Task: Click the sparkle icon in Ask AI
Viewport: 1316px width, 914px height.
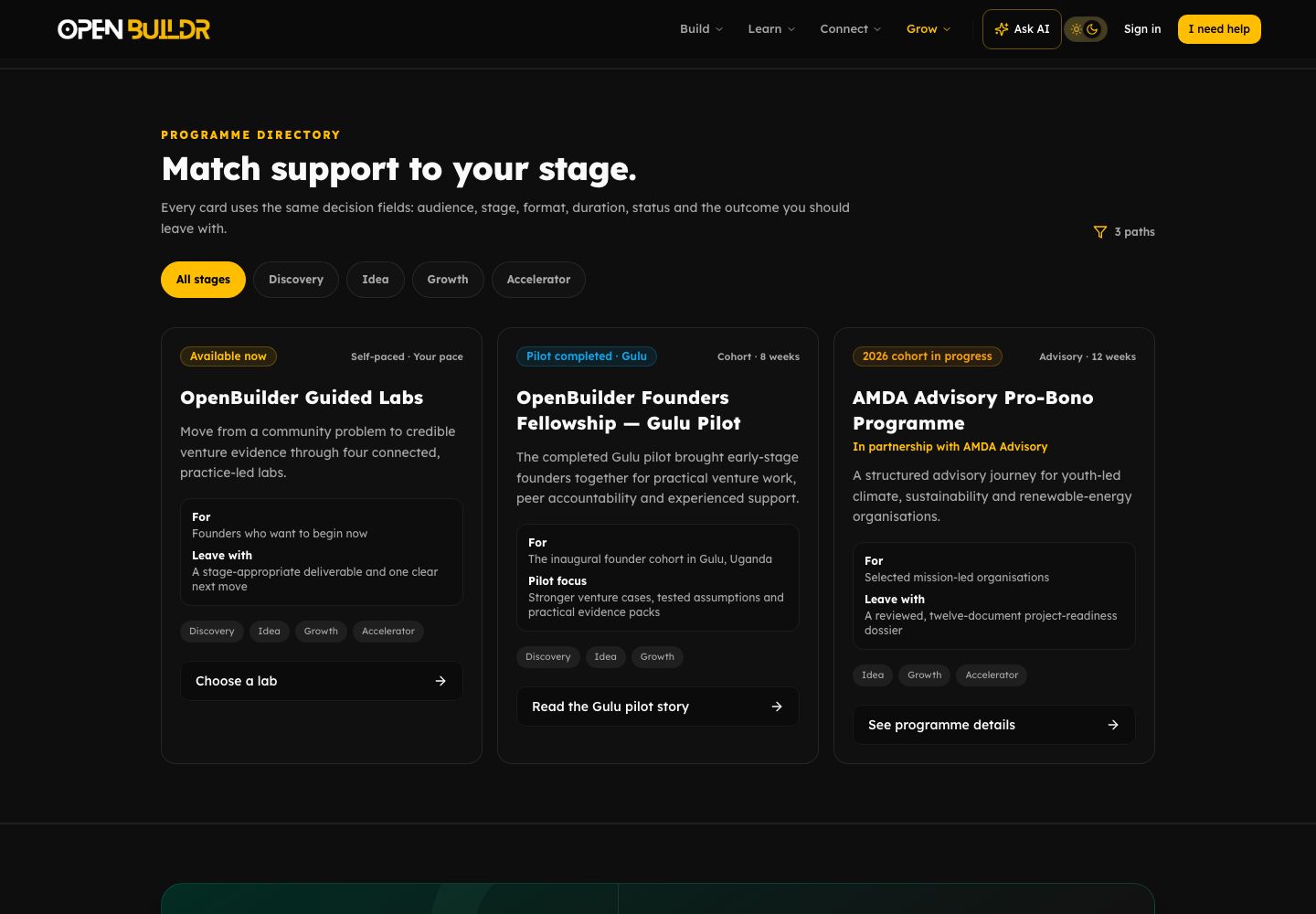Action: (x=1002, y=29)
